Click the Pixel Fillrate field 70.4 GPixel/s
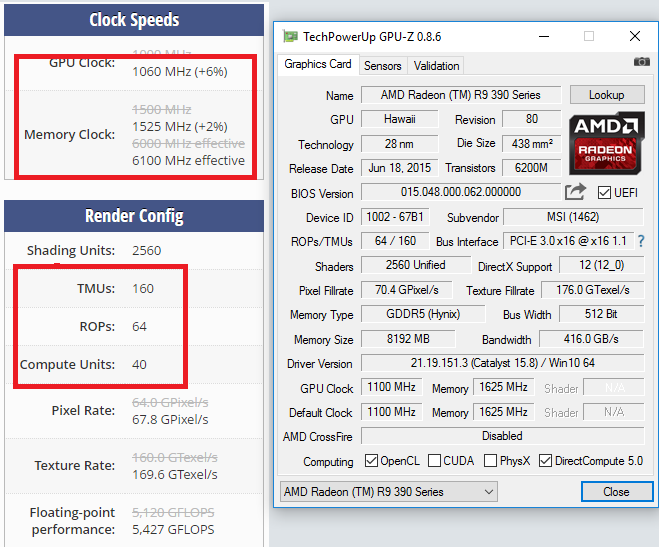 coord(407,290)
